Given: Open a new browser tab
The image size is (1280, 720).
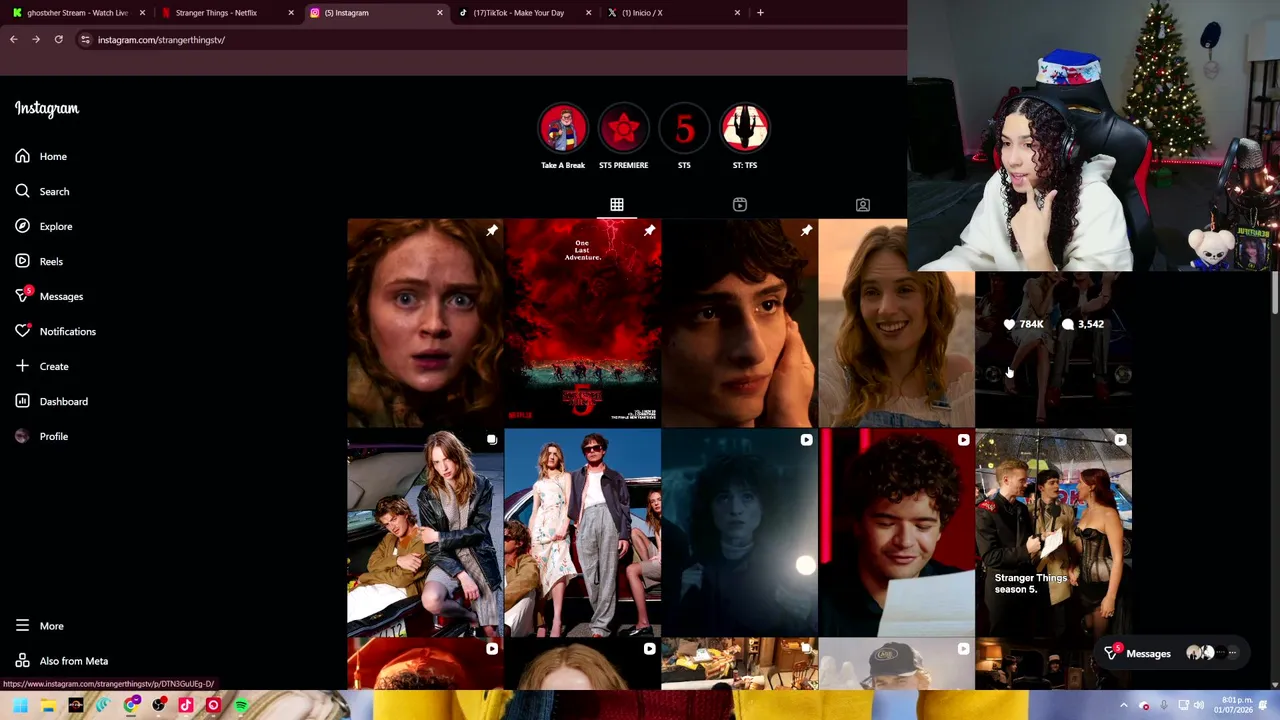Looking at the screenshot, I should pos(760,13).
